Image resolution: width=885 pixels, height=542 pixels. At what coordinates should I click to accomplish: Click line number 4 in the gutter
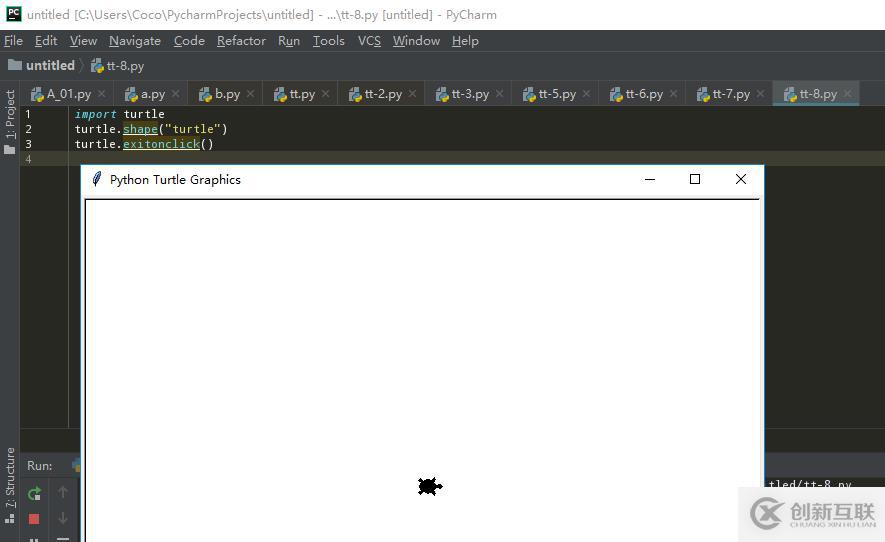pos(28,160)
